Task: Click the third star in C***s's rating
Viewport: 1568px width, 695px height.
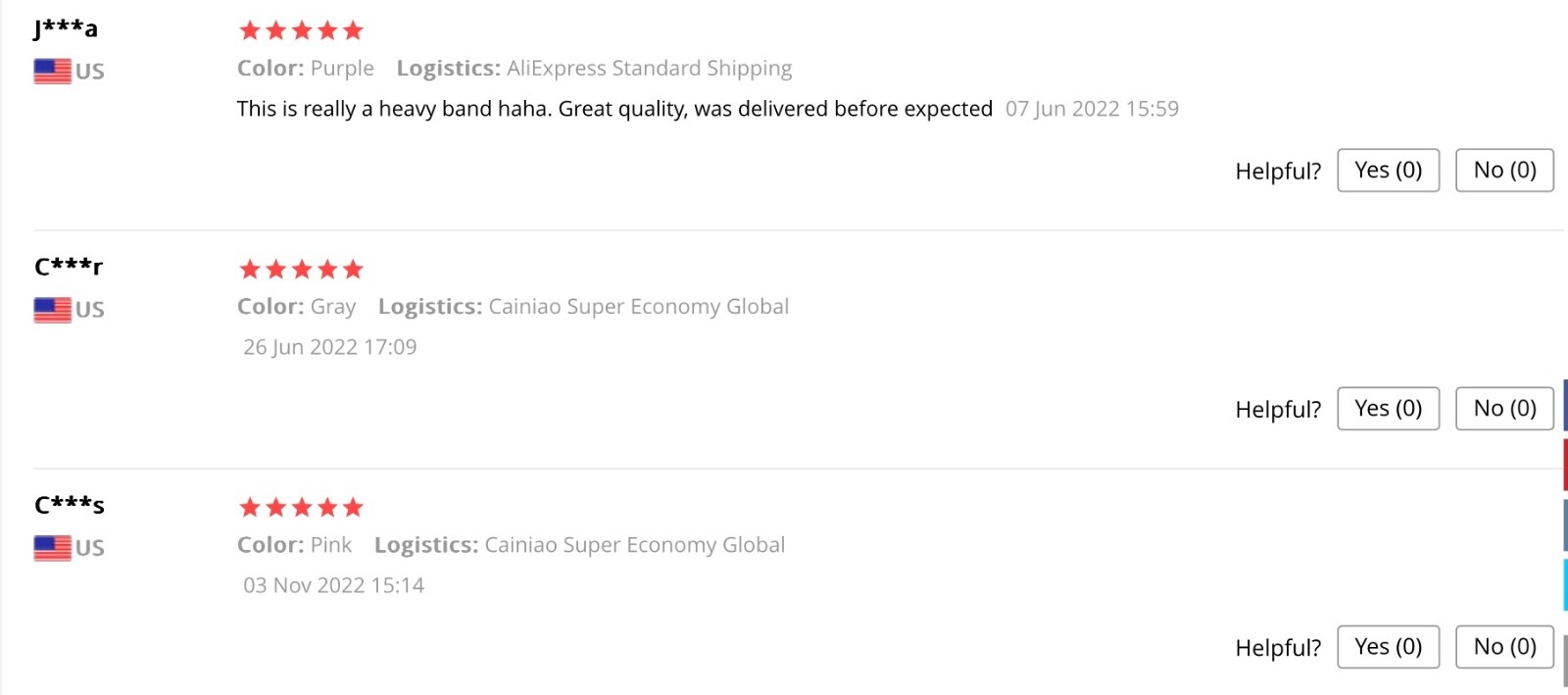Action: coord(301,507)
